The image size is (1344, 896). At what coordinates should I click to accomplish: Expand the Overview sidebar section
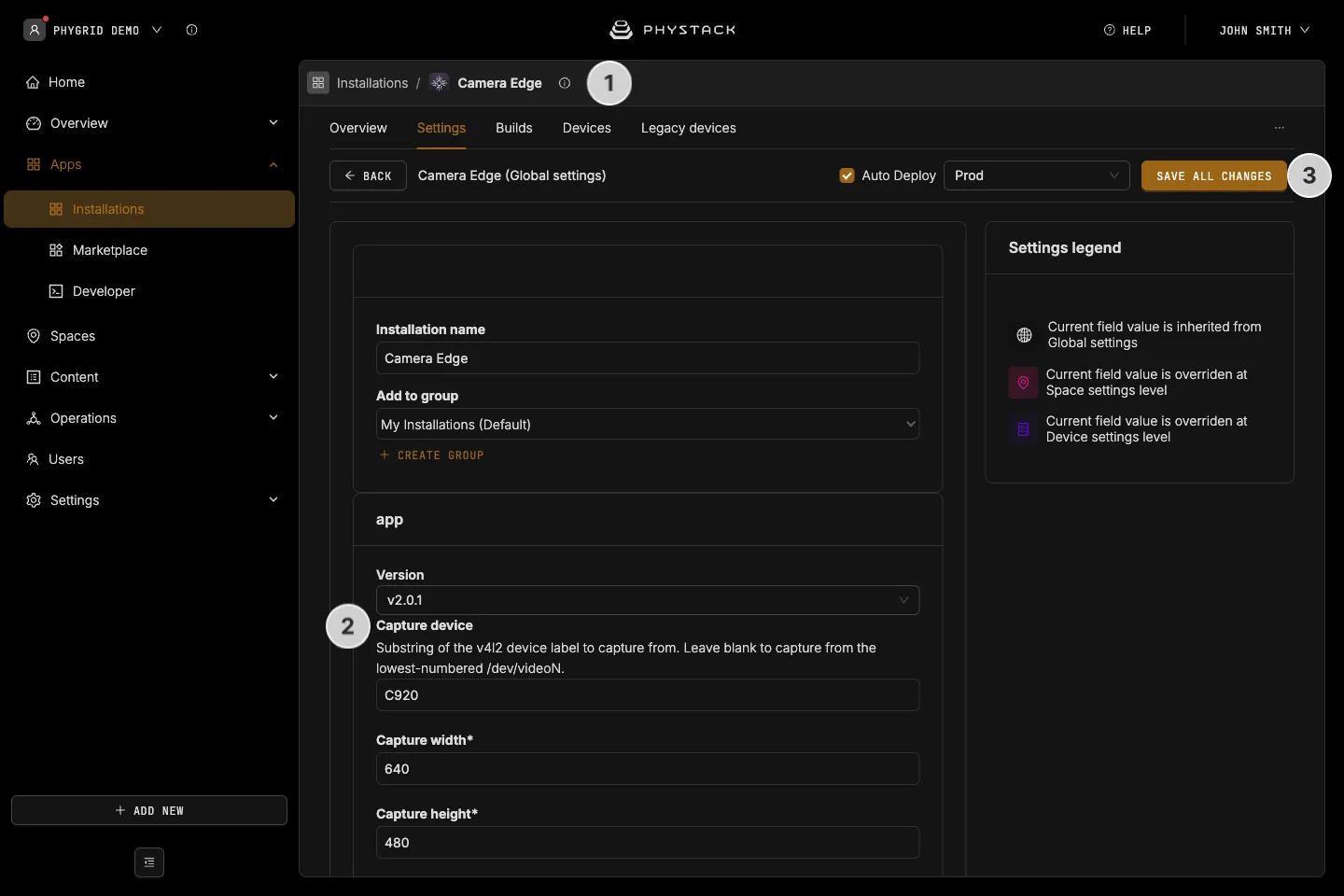click(273, 123)
